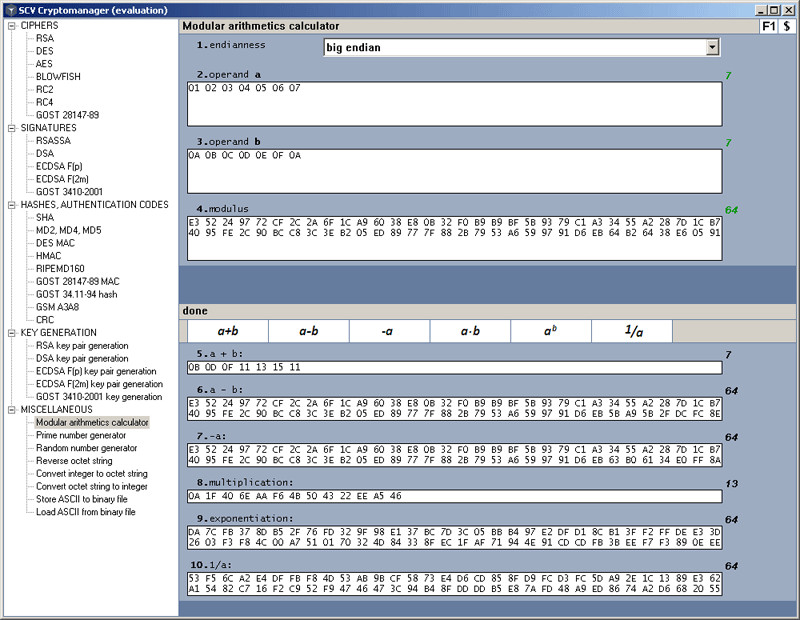Open Convert integer to octet string
This screenshot has height=620, width=800.
click(x=92, y=473)
